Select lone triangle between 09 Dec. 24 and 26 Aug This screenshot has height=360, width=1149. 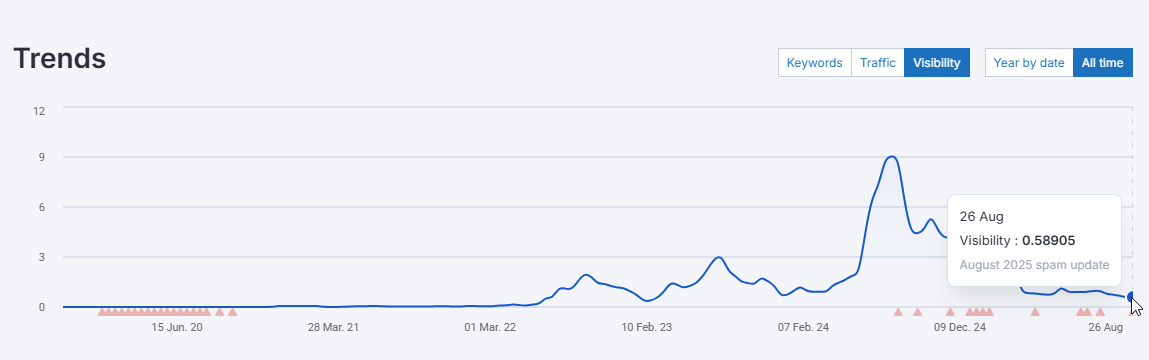tap(1035, 312)
